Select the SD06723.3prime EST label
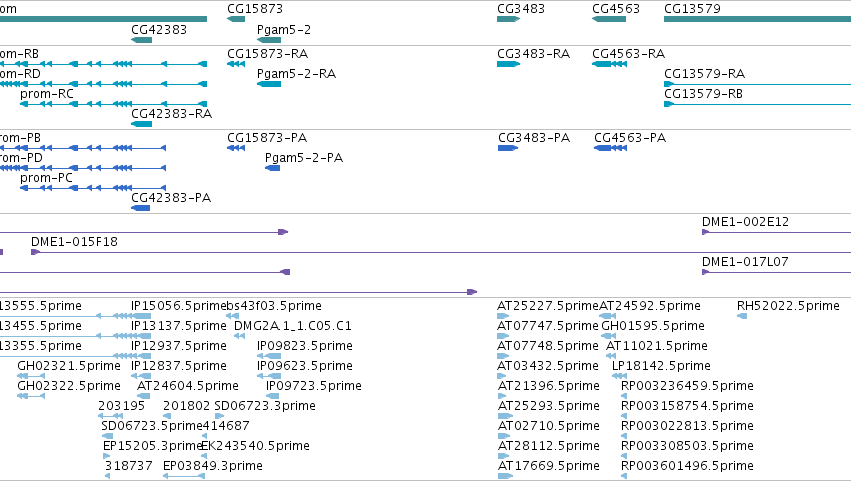The width and height of the screenshot is (851, 481). pos(265,407)
